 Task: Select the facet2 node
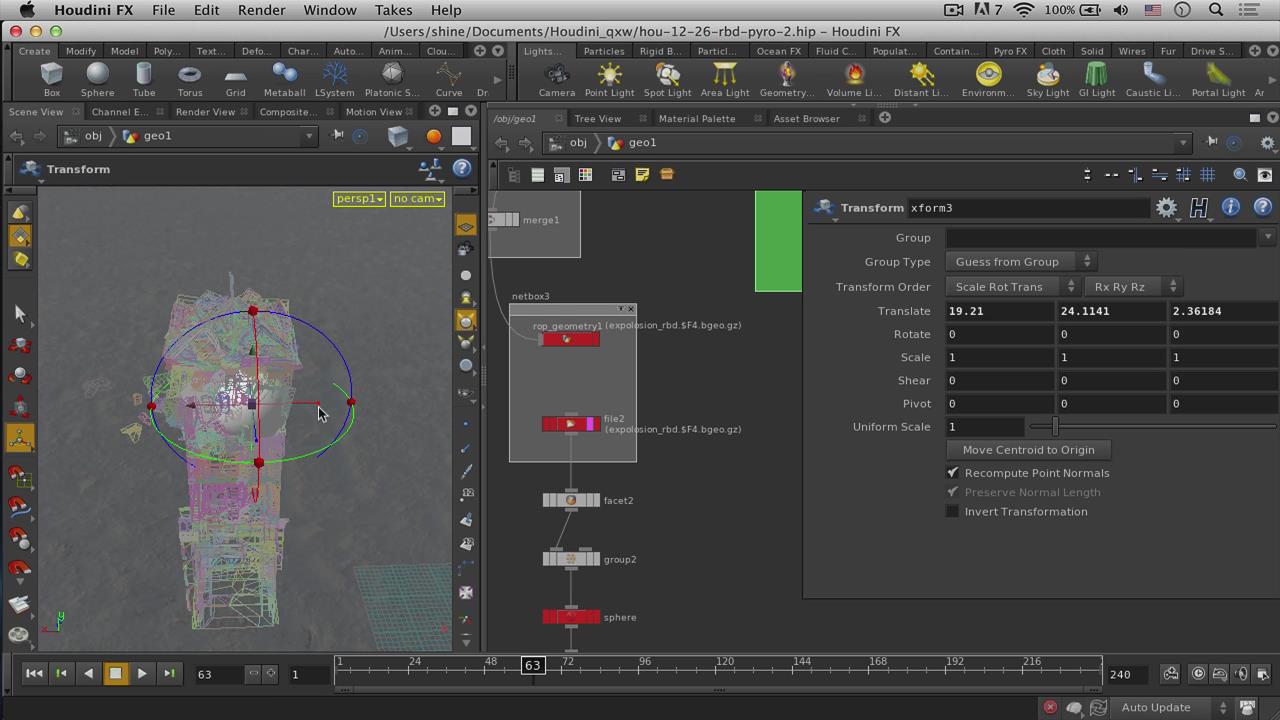coord(571,500)
